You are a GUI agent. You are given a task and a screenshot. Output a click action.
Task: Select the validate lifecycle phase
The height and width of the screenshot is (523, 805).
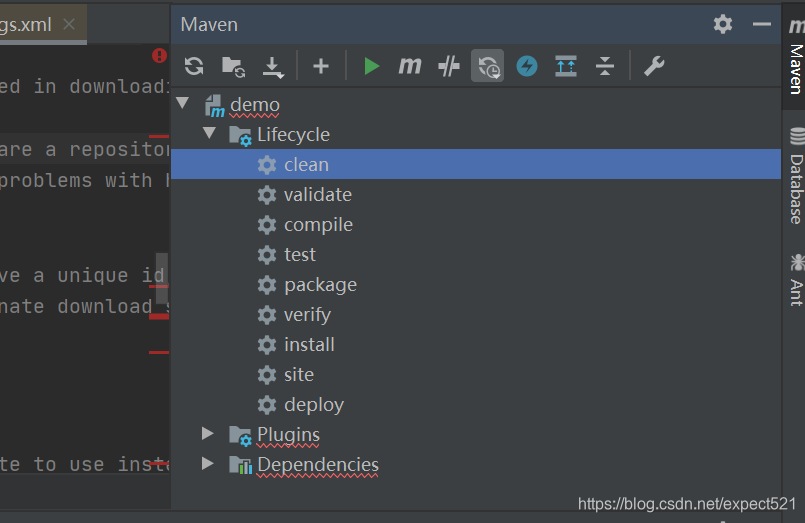pos(476,195)
